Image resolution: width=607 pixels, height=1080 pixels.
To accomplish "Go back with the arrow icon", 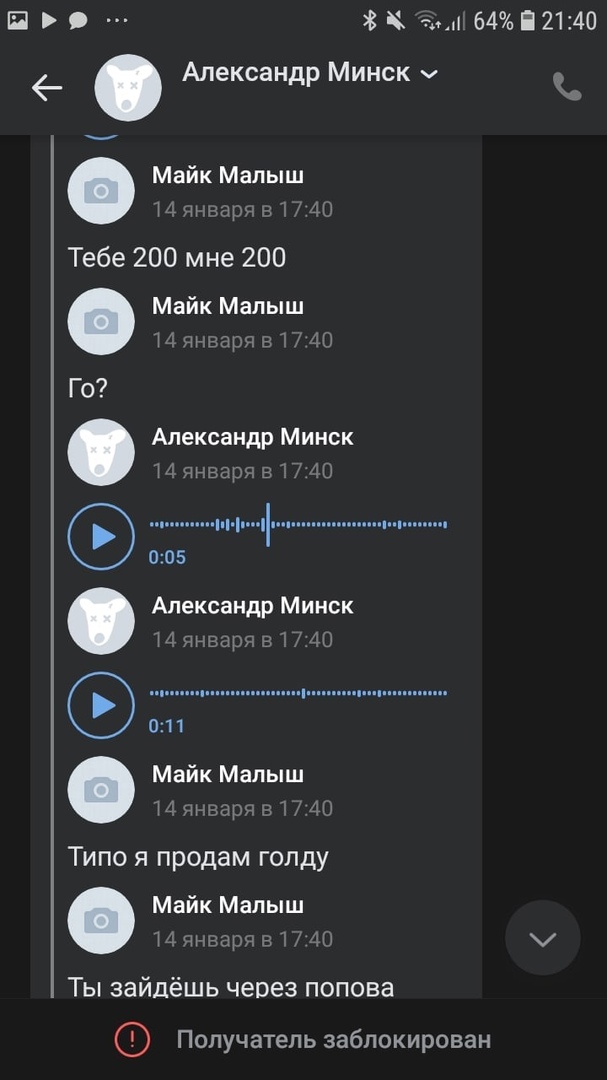I will coord(47,88).
